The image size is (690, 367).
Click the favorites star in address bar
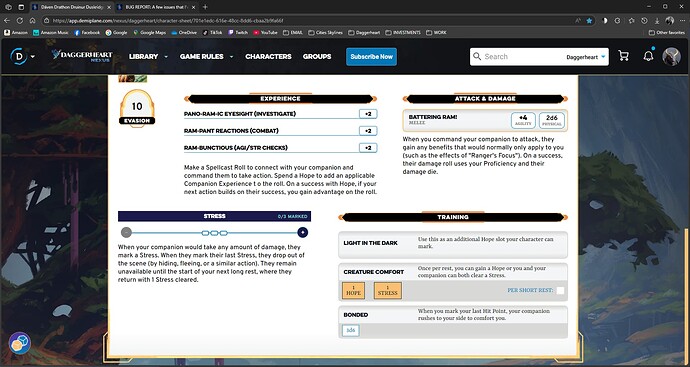pos(589,20)
